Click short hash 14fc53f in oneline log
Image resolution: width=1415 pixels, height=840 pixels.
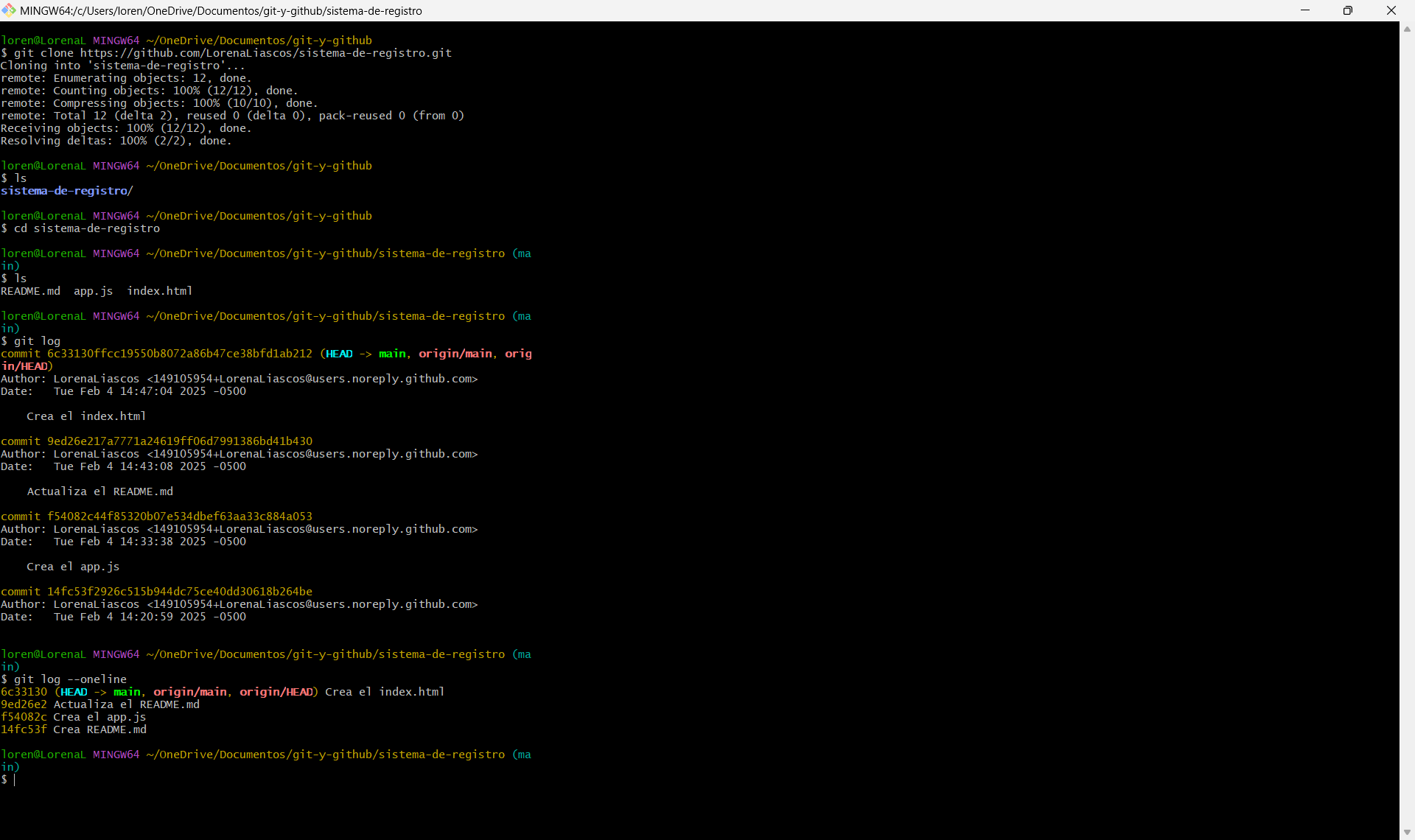tap(24, 729)
